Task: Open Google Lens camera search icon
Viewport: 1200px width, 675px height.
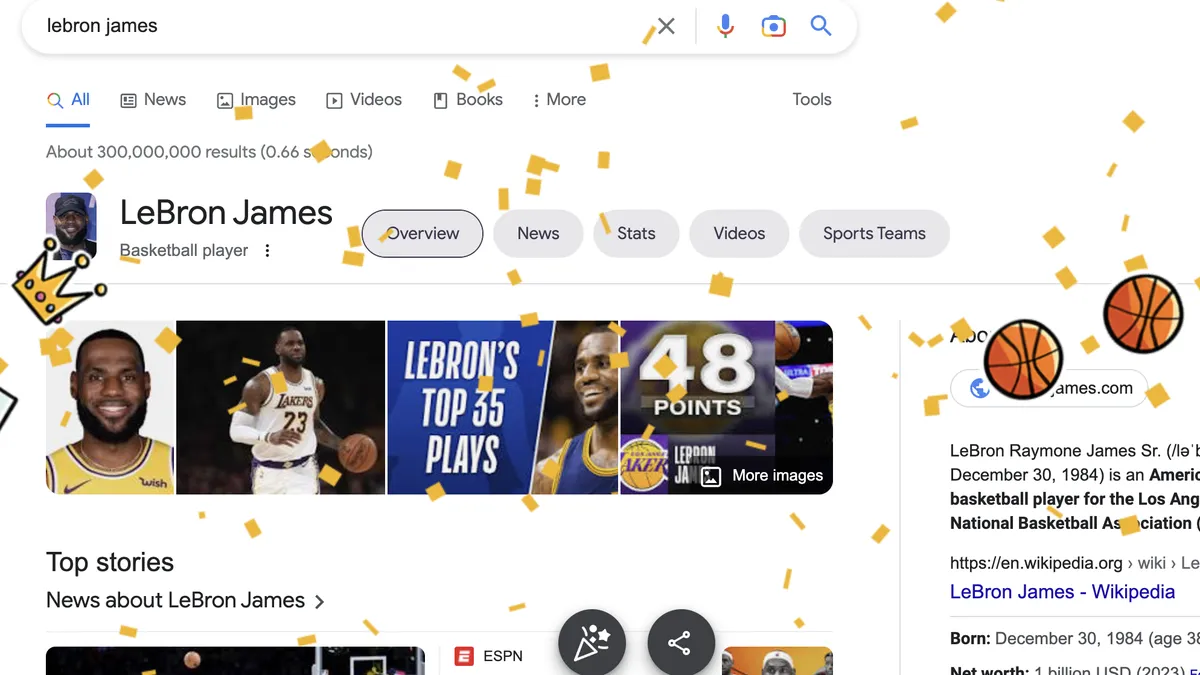Action: (773, 26)
